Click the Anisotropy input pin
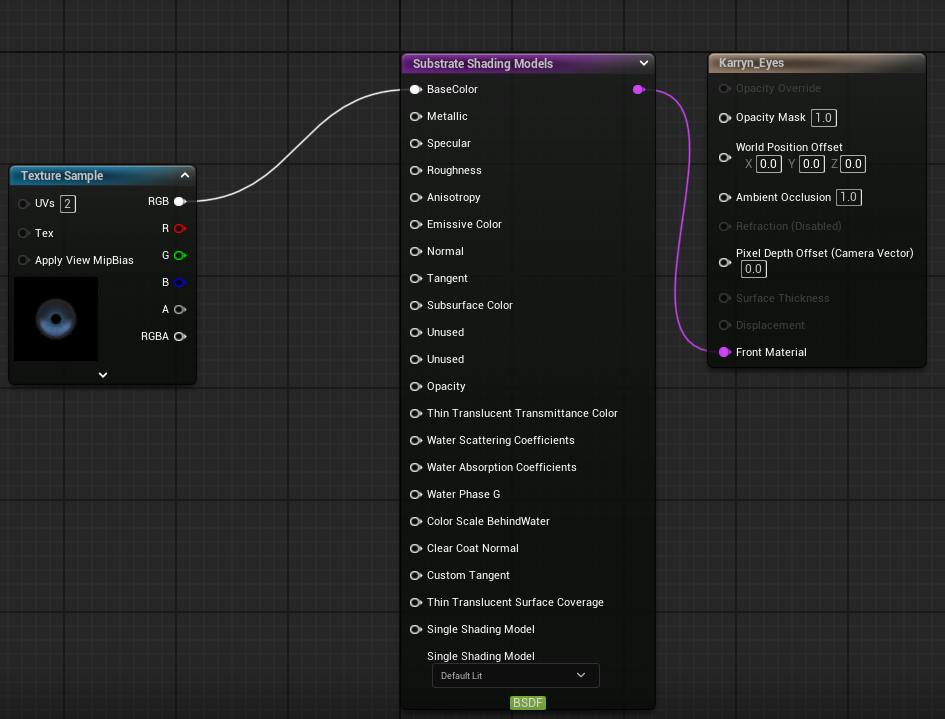Screen dimensions: 945x719 coord(415,198)
